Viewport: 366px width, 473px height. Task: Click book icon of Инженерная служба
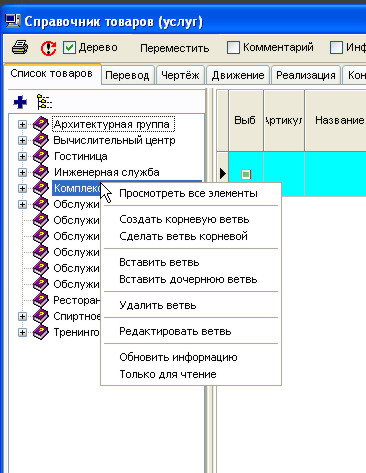pyautogui.click(x=41, y=172)
